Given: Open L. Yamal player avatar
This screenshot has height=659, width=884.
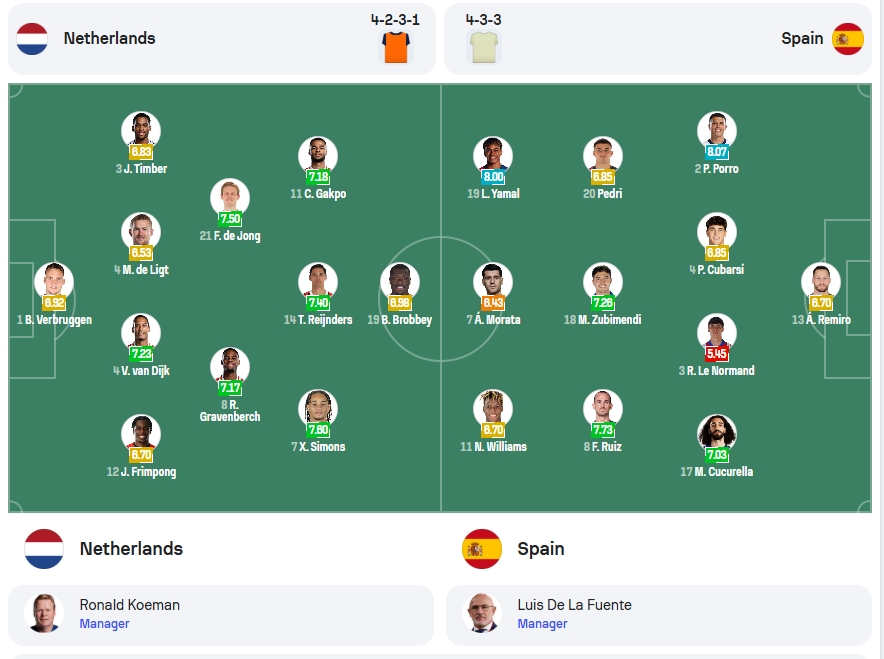Looking at the screenshot, I should (493, 156).
